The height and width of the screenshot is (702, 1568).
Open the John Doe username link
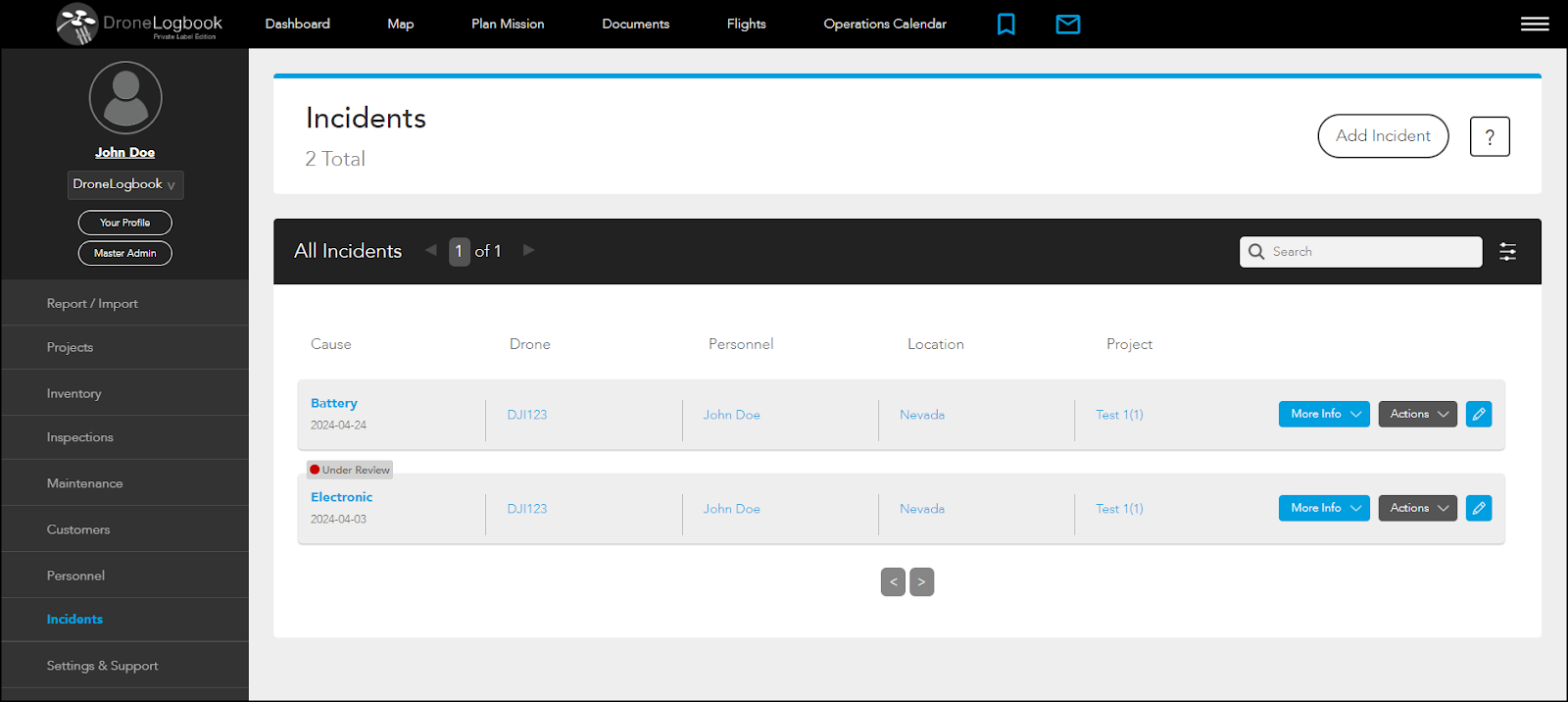(x=124, y=152)
